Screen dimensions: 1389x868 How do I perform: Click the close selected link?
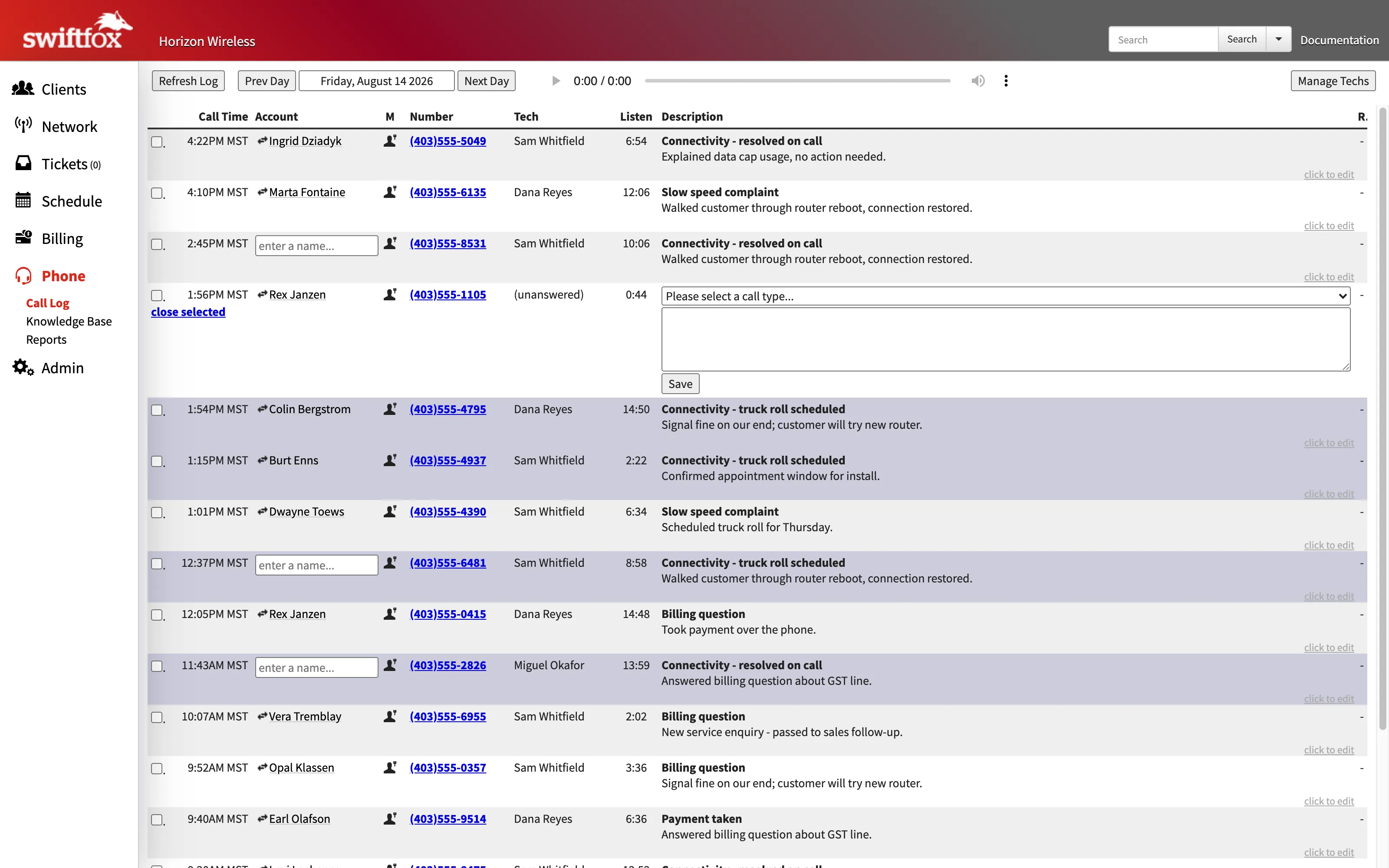tap(188, 312)
